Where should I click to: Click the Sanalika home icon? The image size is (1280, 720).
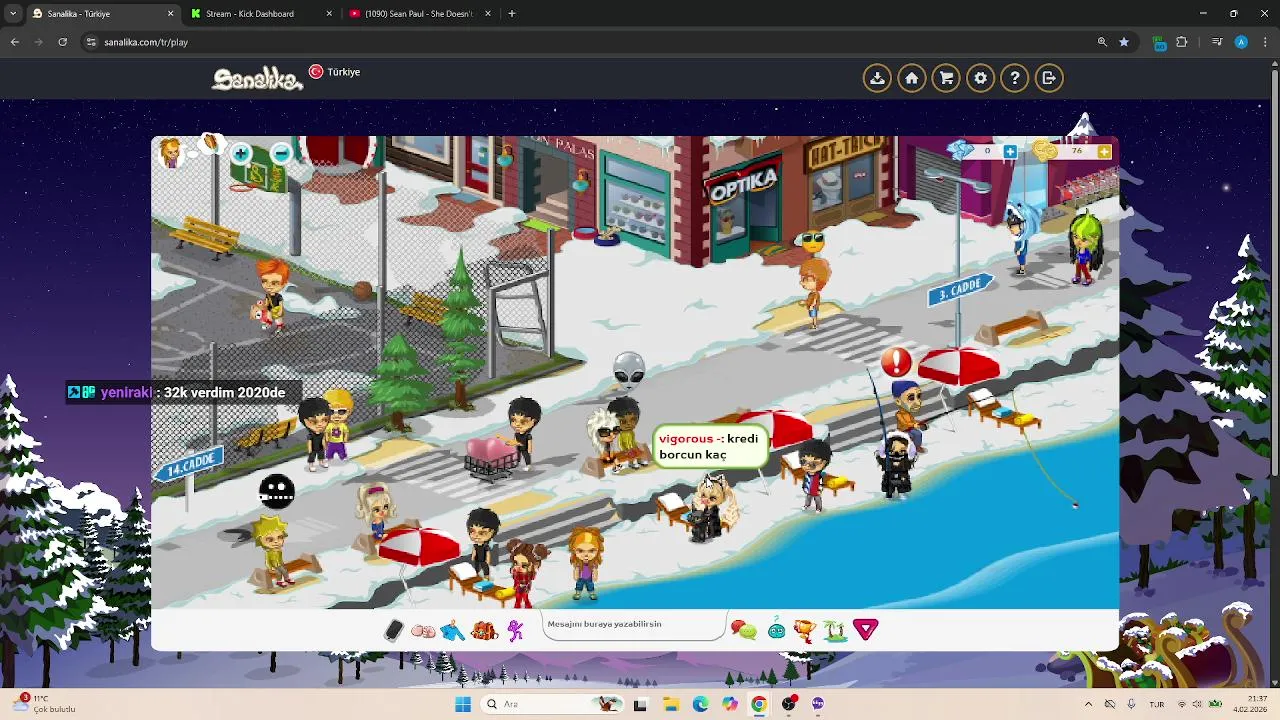[x=912, y=78]
